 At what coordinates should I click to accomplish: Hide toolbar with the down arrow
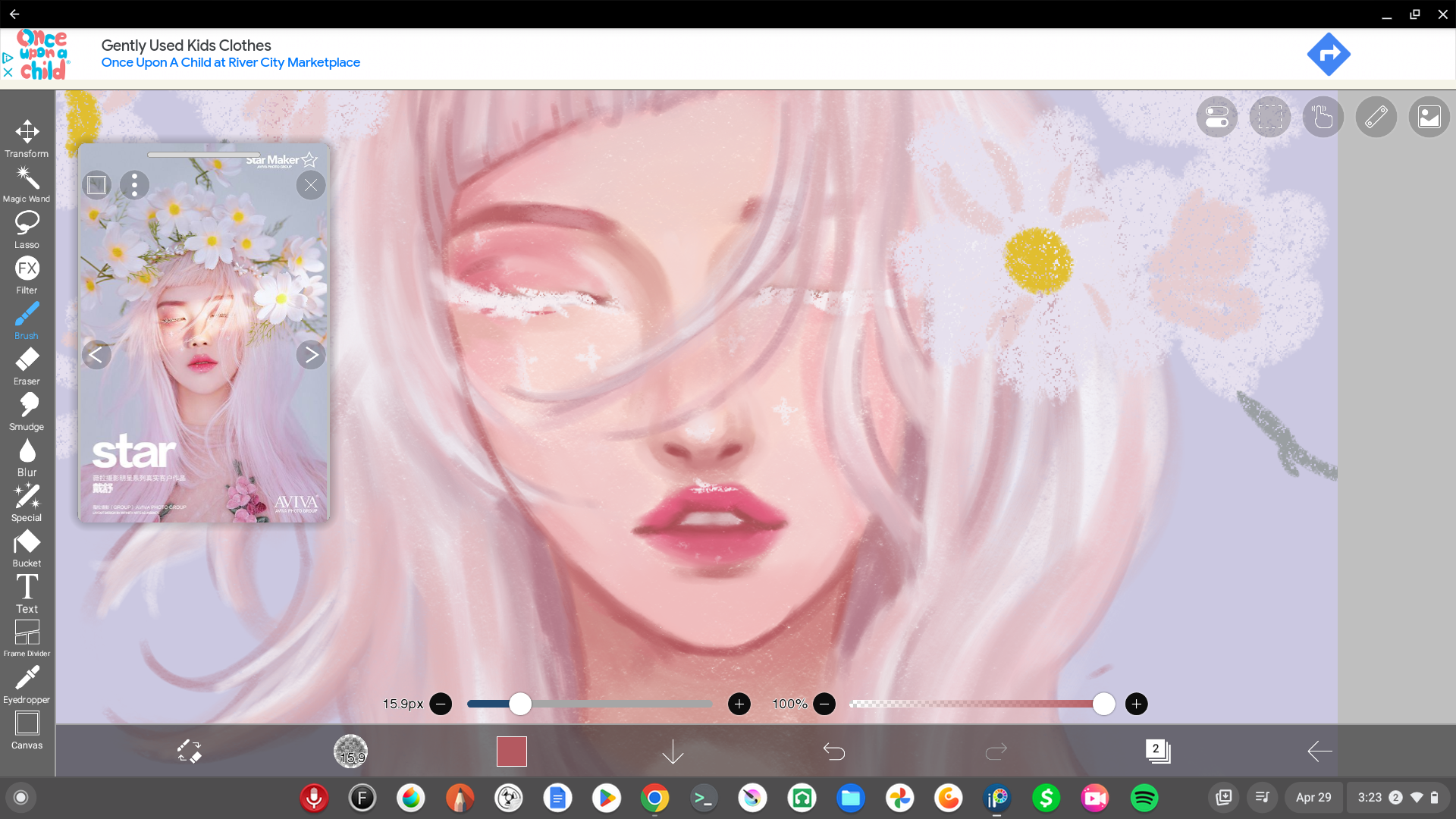coord(673,751)
